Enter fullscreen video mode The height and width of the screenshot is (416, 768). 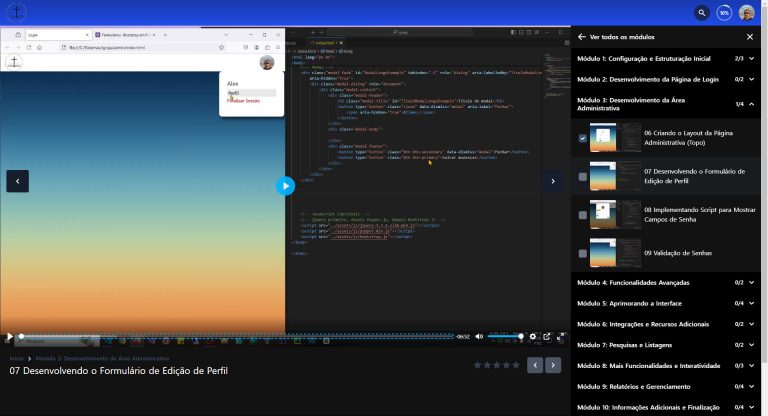point(560,337)
